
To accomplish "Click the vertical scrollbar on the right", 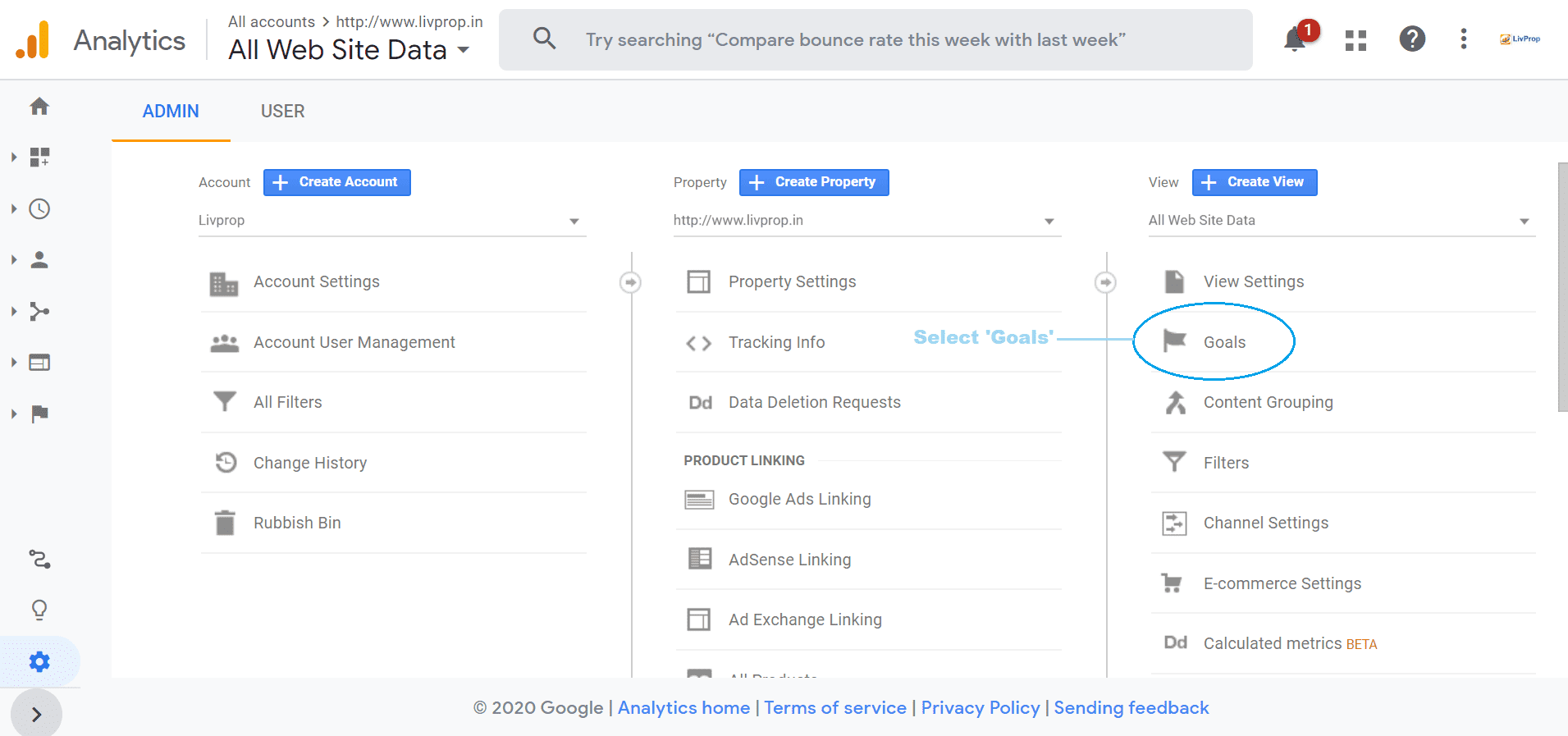I will click(1561, 287).
